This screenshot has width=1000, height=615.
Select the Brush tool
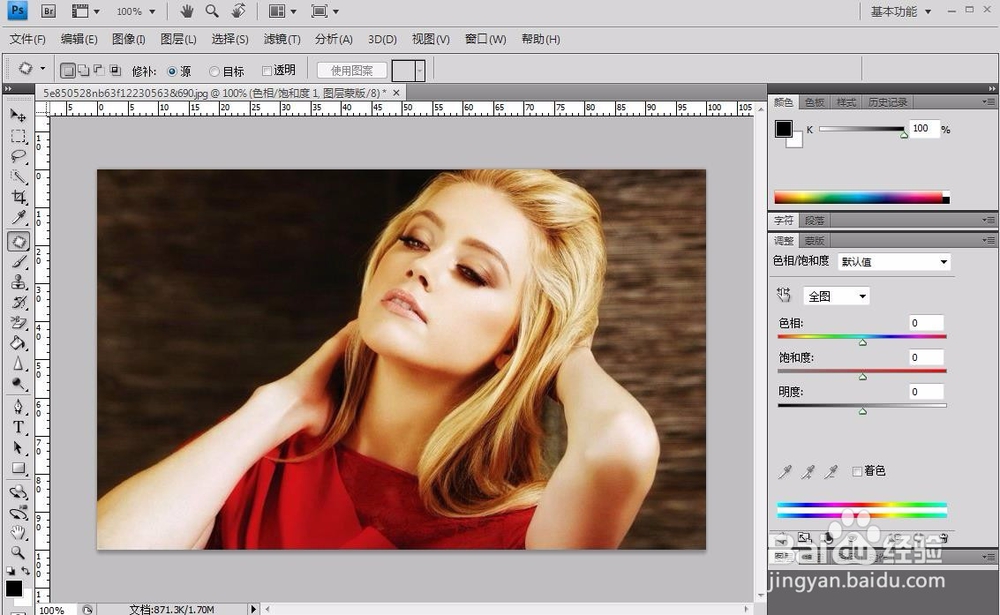coord(18,262)
